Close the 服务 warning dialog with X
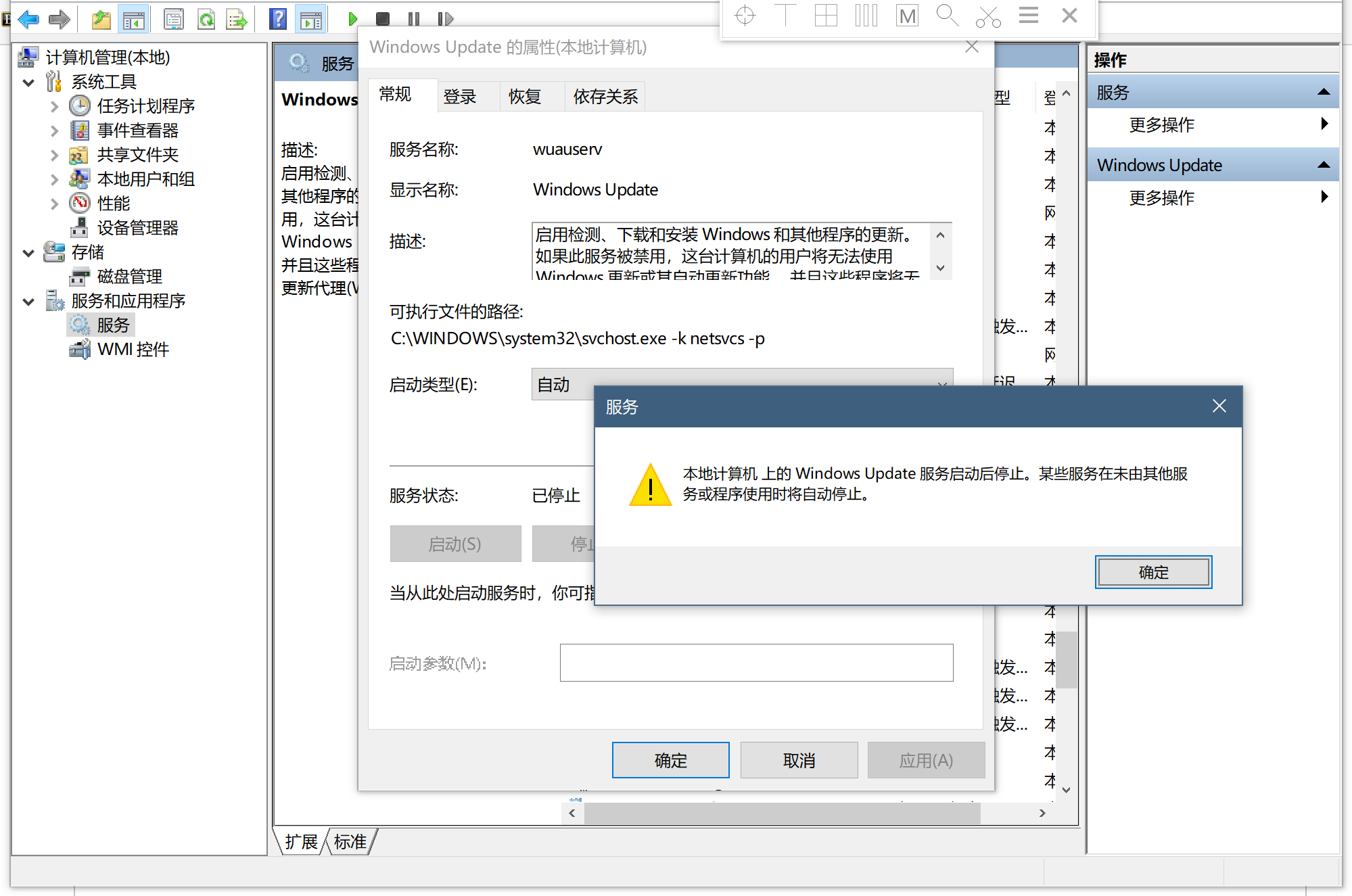 [x=1219, y=406]
